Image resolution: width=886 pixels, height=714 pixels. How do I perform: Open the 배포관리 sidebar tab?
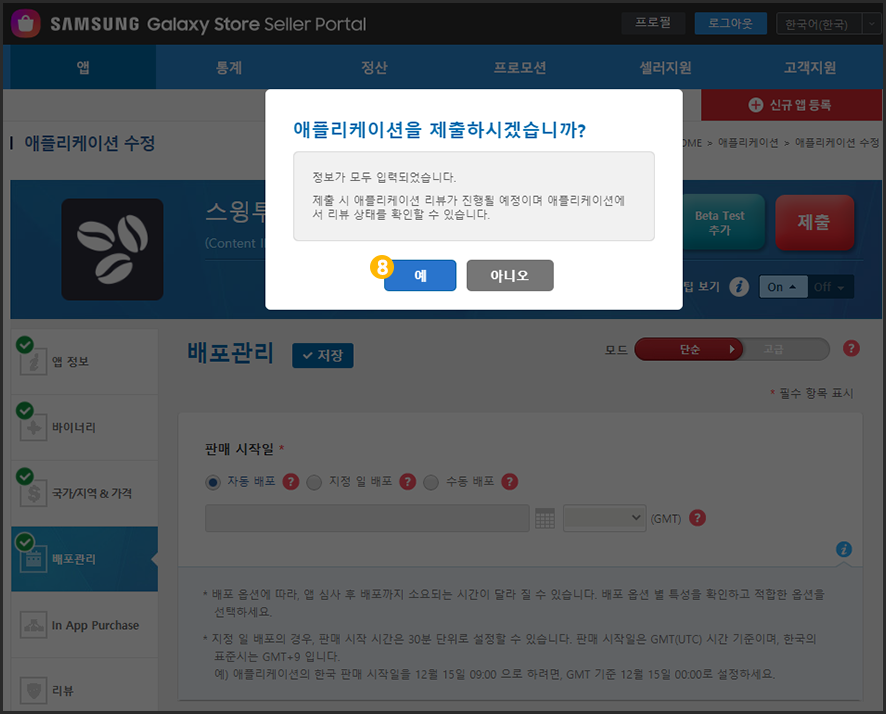click(x=85, y=559)
